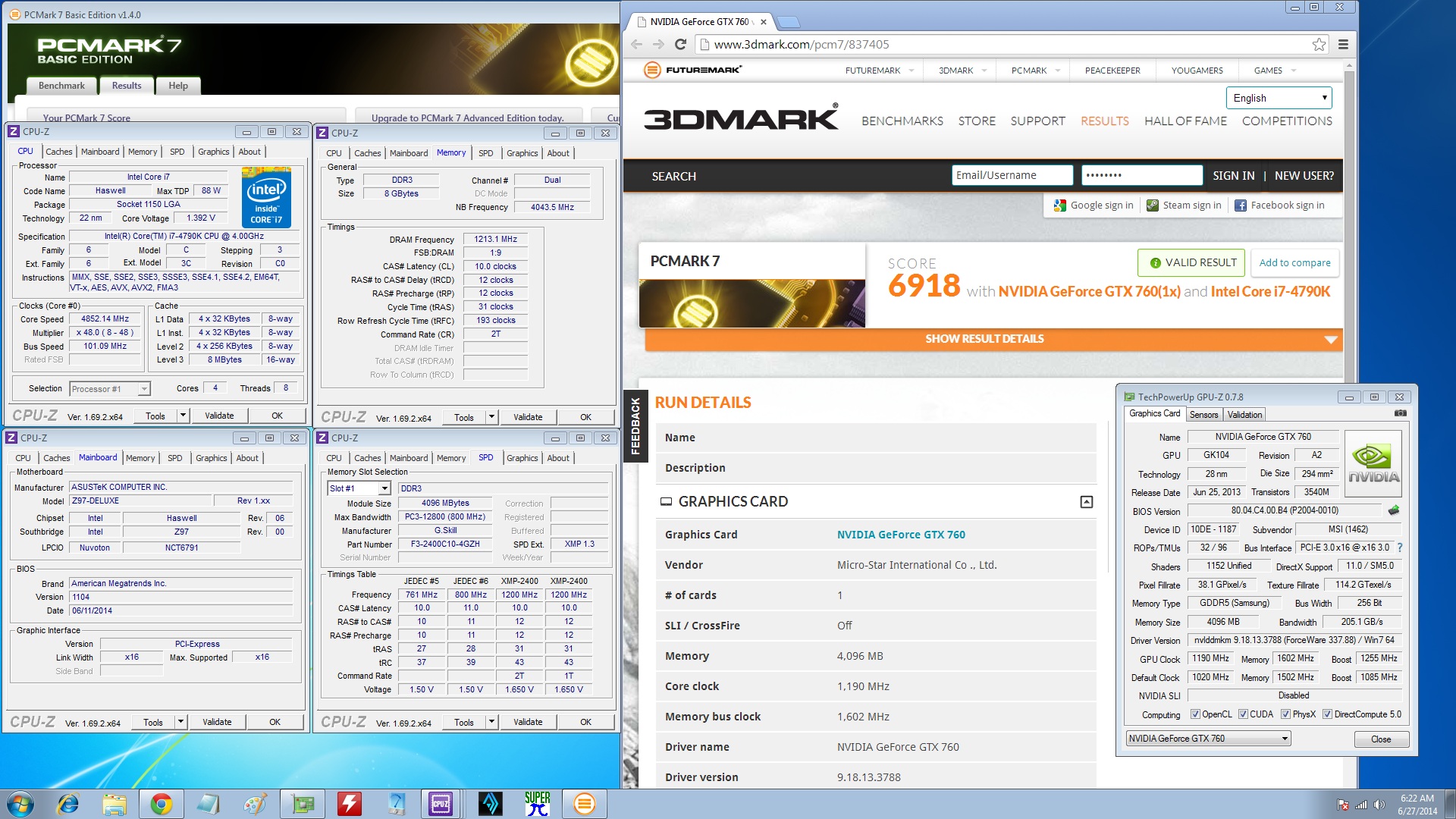Open the Chrome hamburger menu

click(1343, 44)
